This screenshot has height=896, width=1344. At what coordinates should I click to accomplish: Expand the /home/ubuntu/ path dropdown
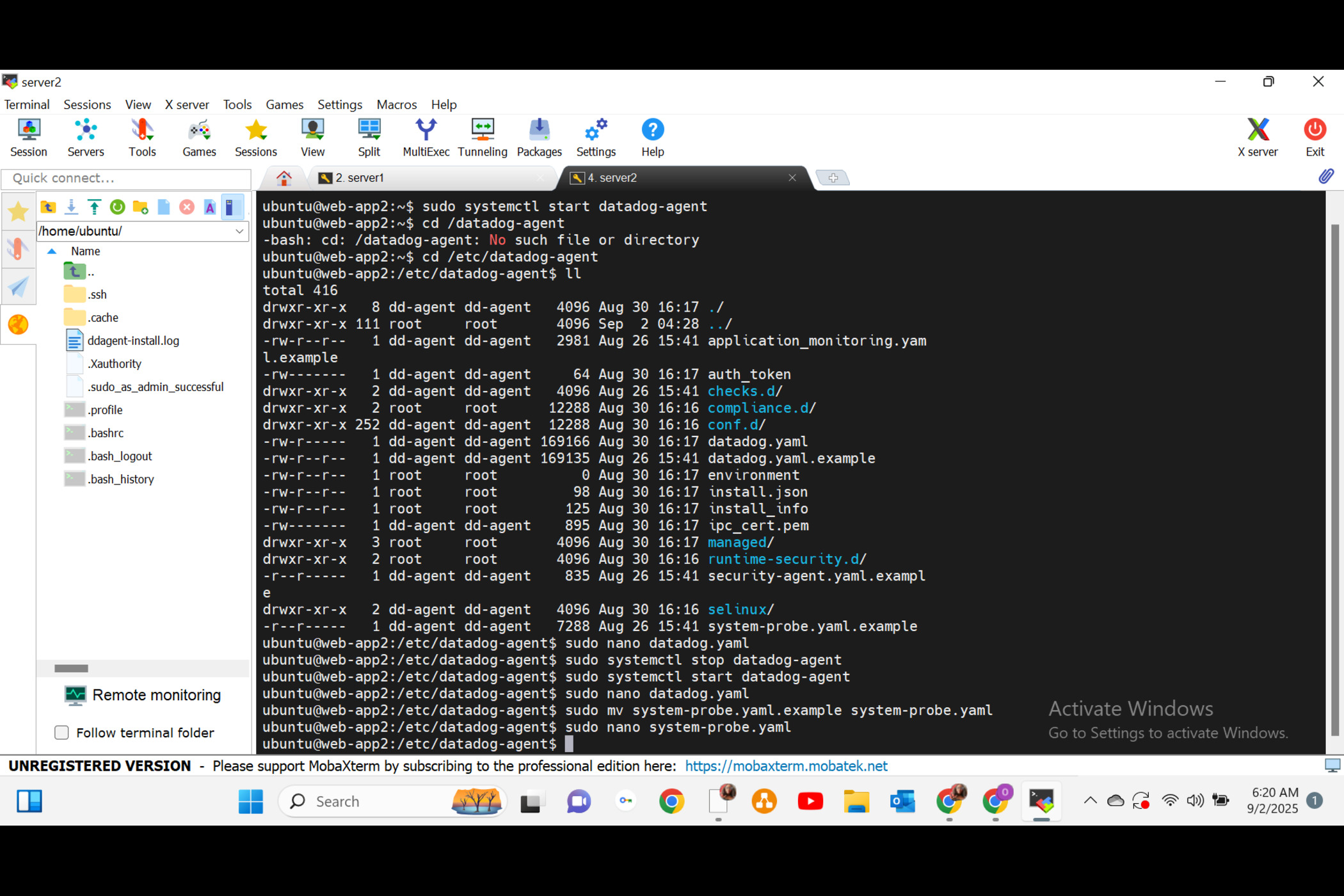(239, 231)
